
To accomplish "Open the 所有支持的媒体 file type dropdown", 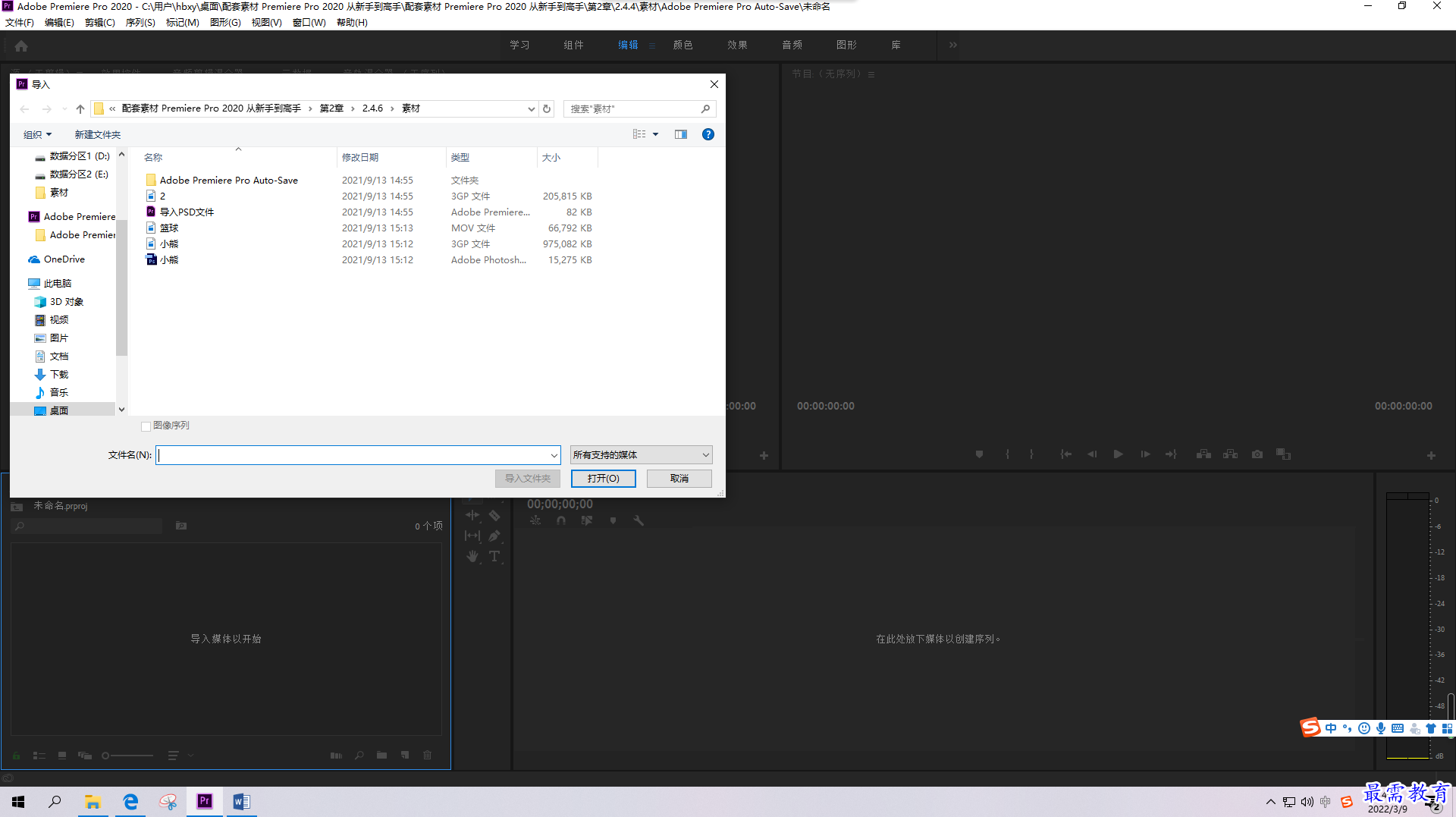I will (641, 455).
